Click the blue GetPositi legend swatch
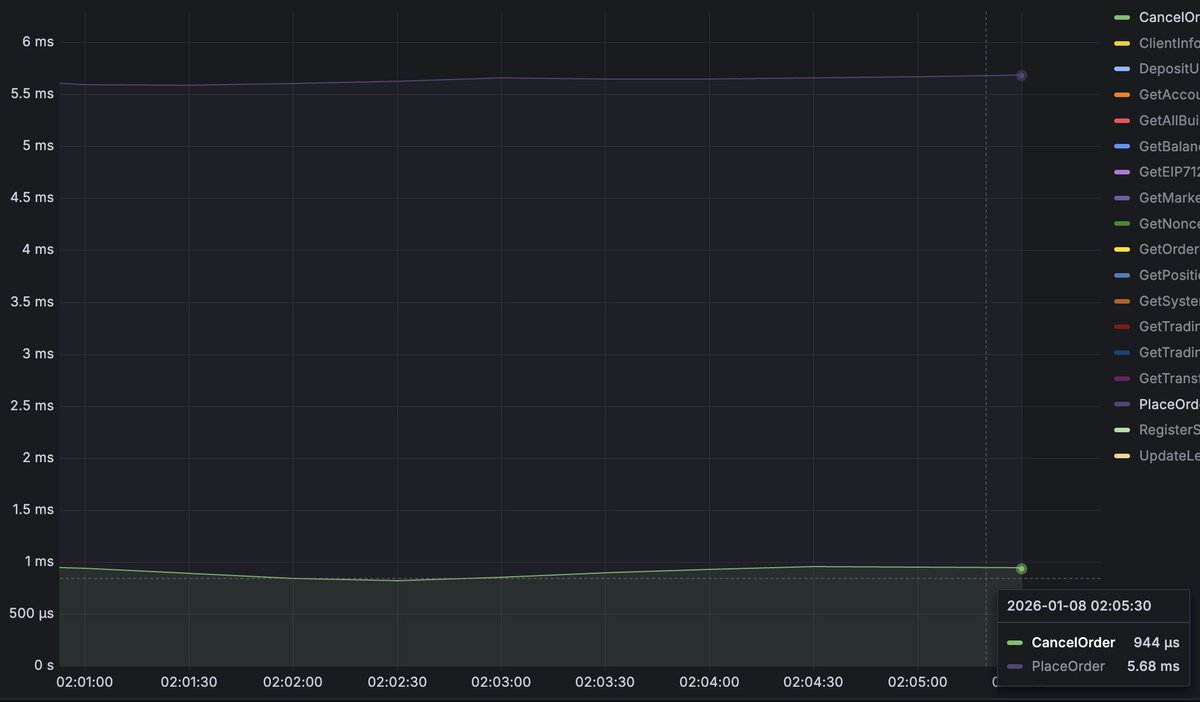Screen dimensions: 1200x702 tap(1122, 275)
